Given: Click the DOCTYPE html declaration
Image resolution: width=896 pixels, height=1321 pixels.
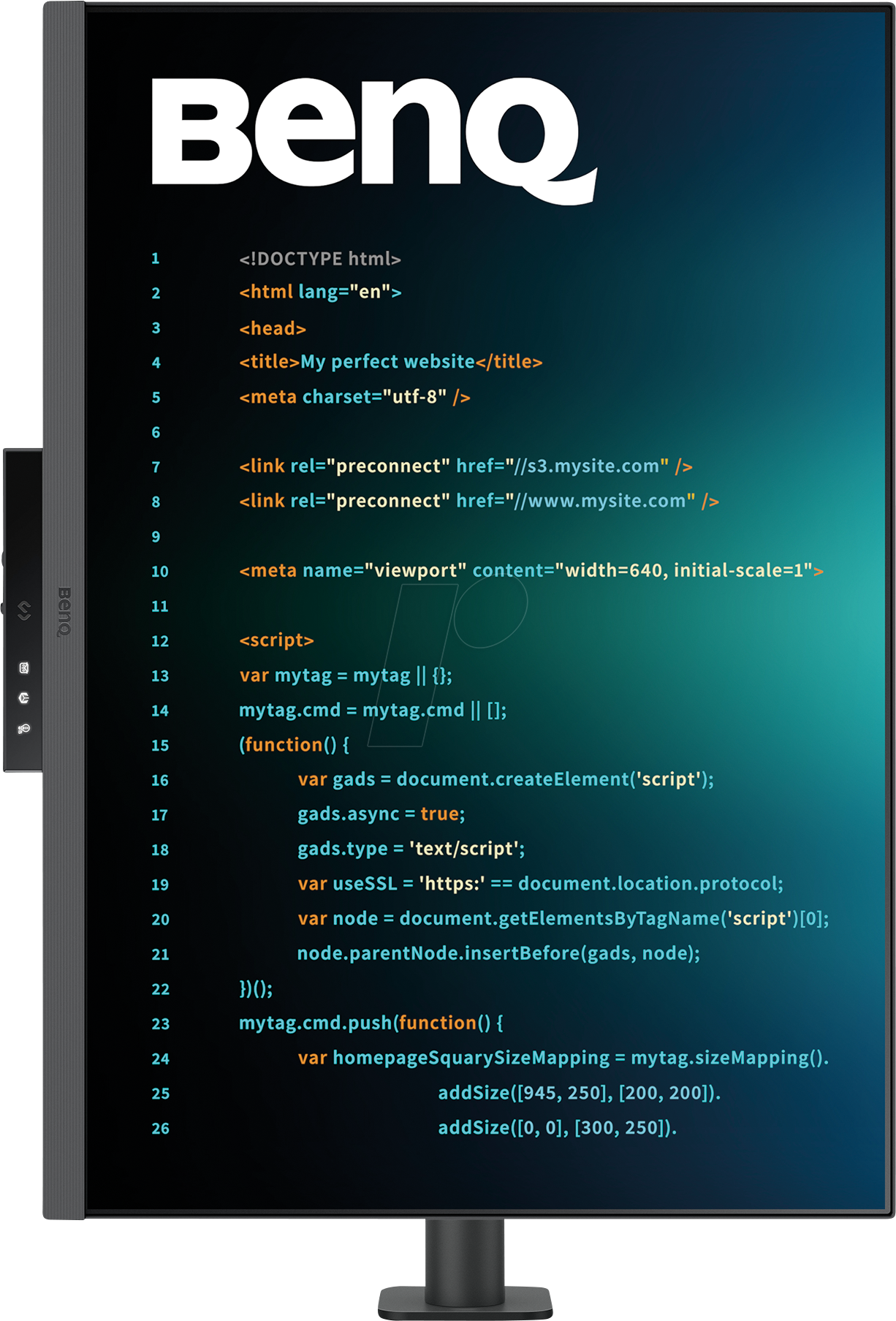Looking at the screenshot, I should (x=320, y=259).
